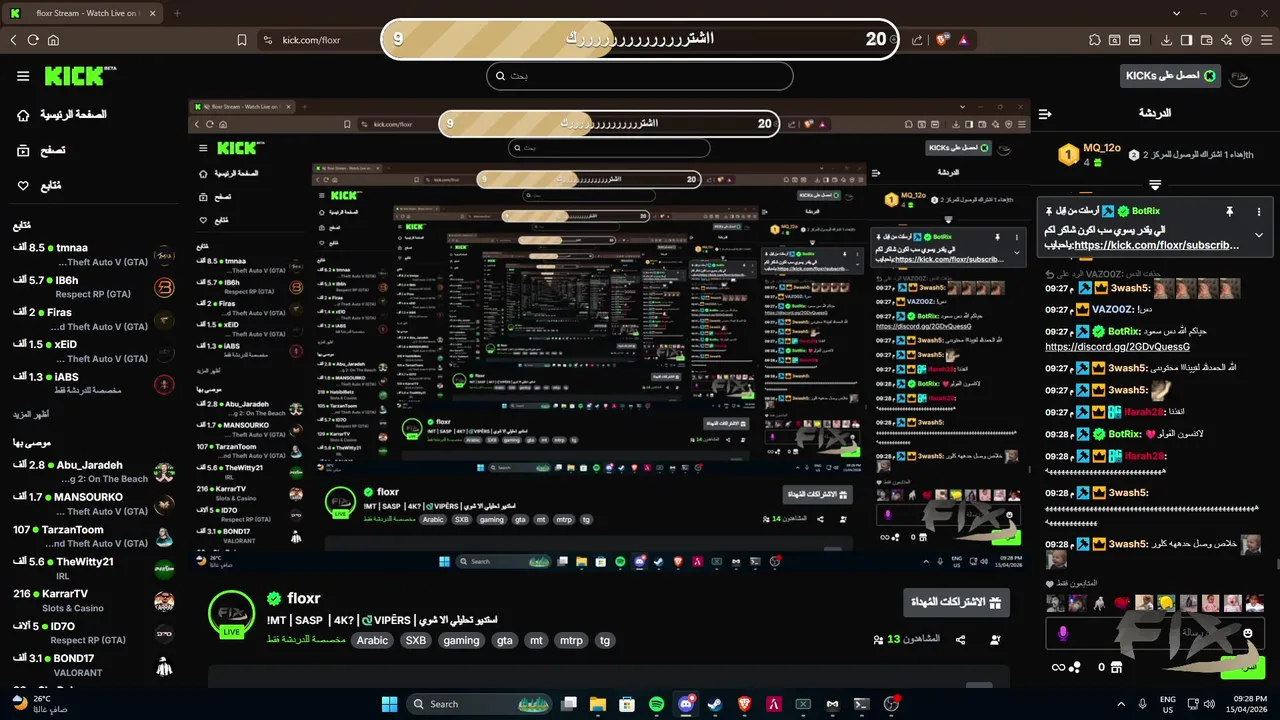Open the profile avatar menu top right

coord(1240,76)
